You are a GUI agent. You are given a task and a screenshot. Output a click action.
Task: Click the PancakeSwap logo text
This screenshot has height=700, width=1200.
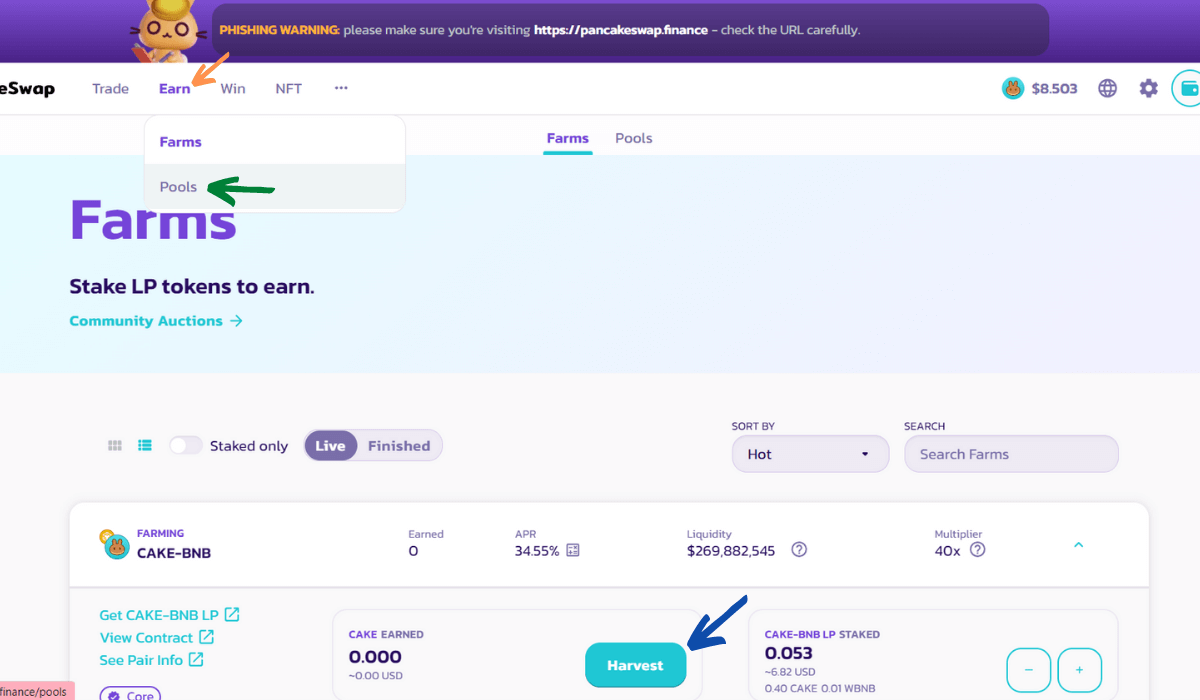28,89
